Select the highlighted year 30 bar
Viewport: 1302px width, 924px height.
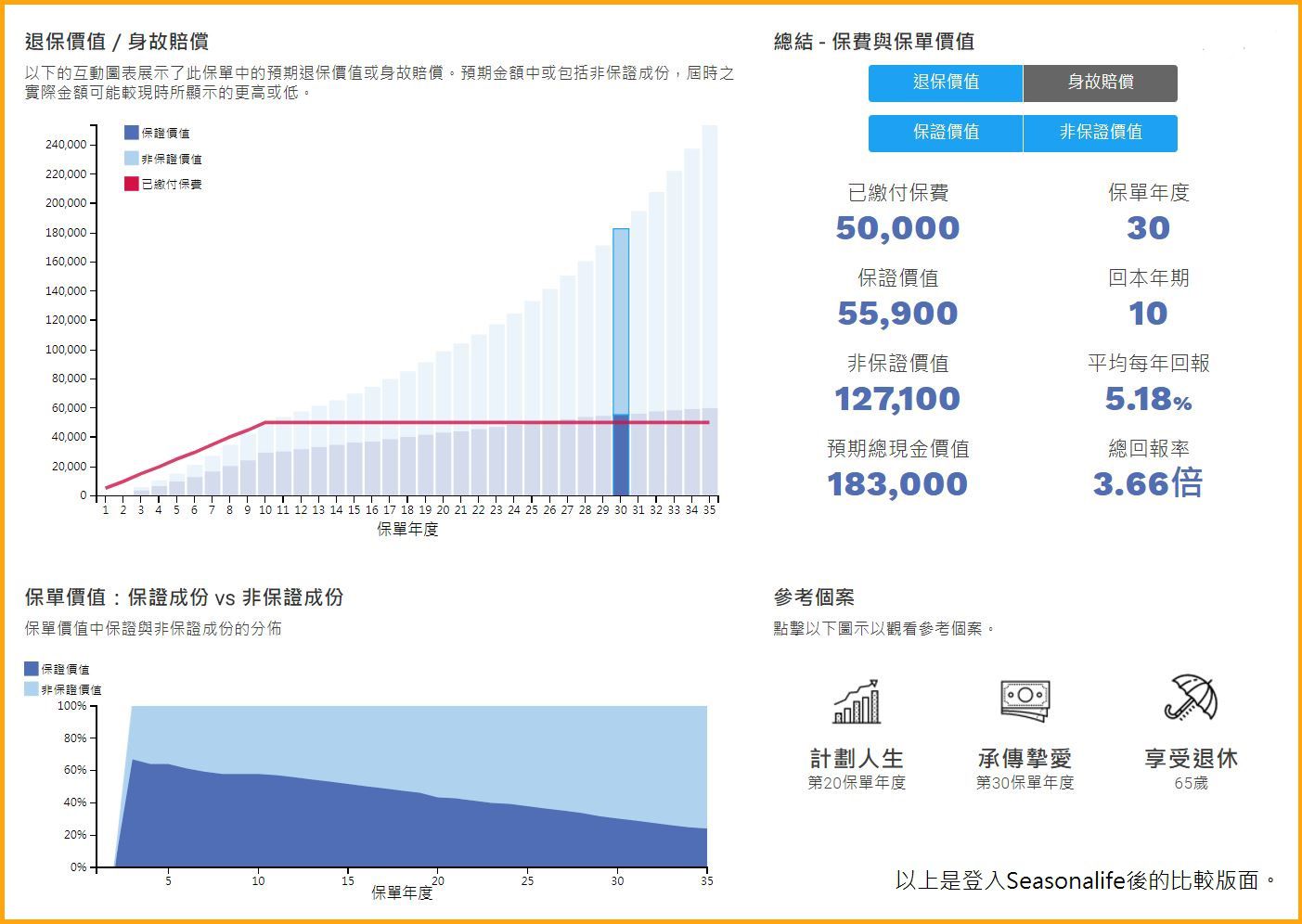pyautogui.click(x=621, y=362)
